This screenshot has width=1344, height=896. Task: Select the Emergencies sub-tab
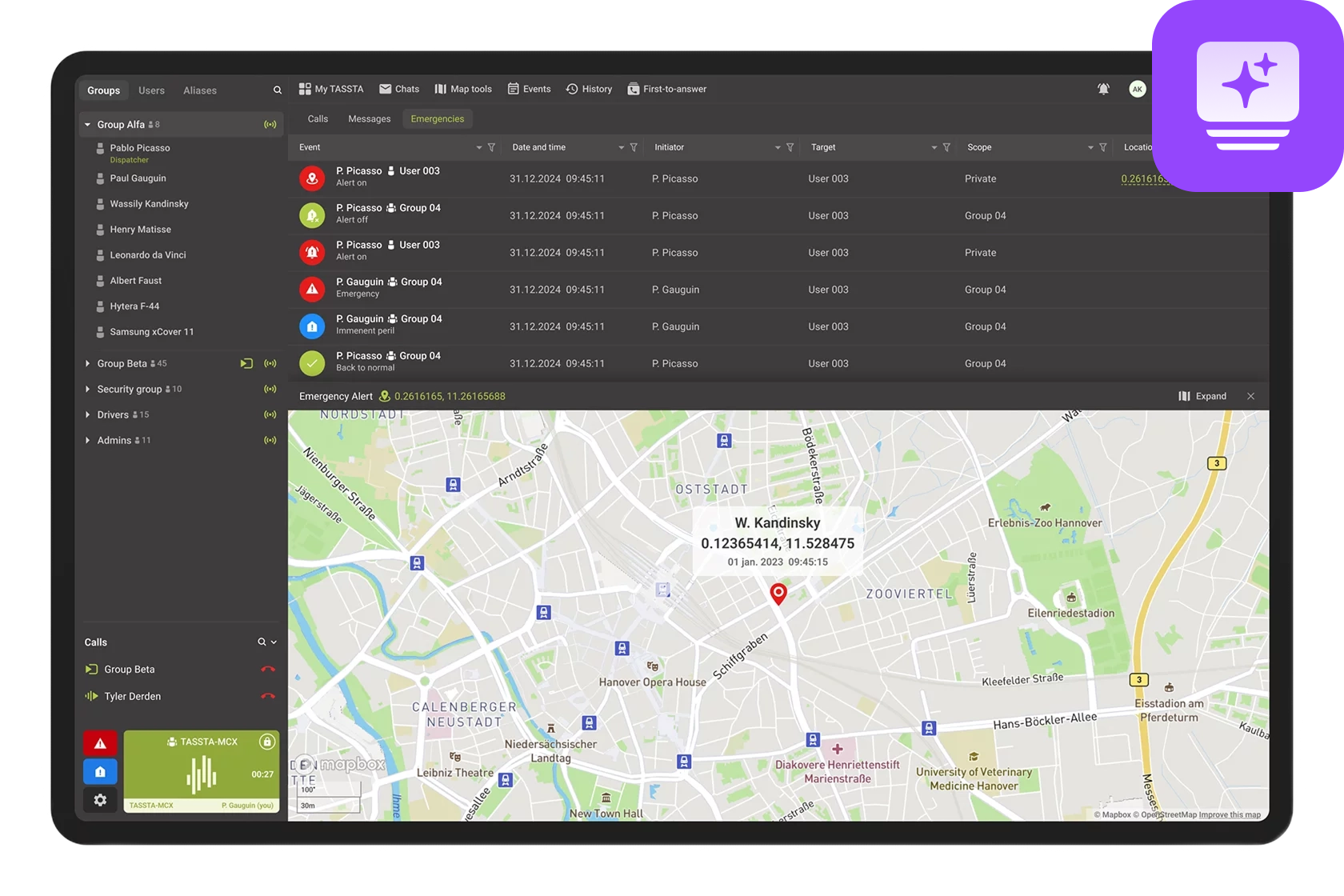pyautogui.click(x=438, y=118)
